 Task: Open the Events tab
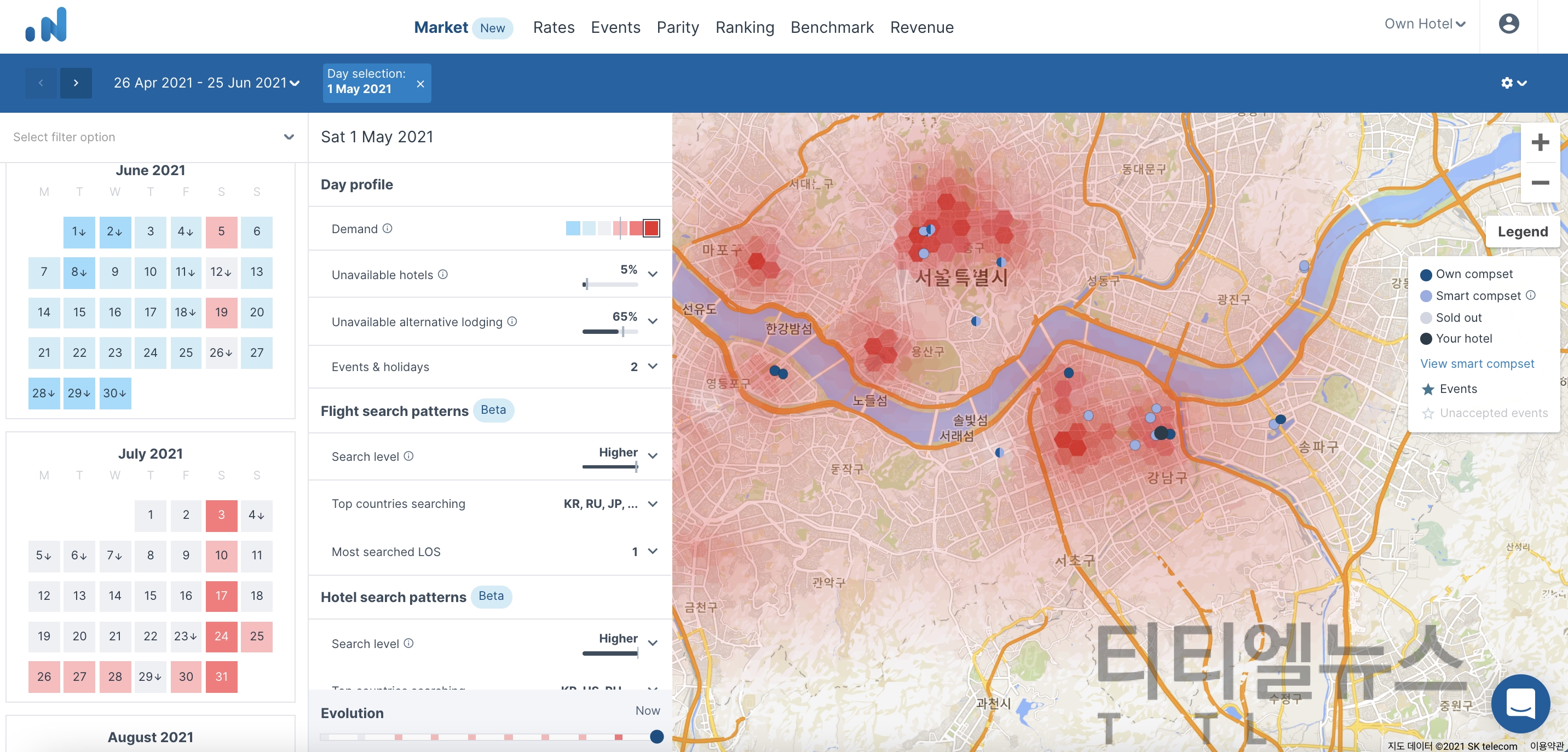click(615, 27)
